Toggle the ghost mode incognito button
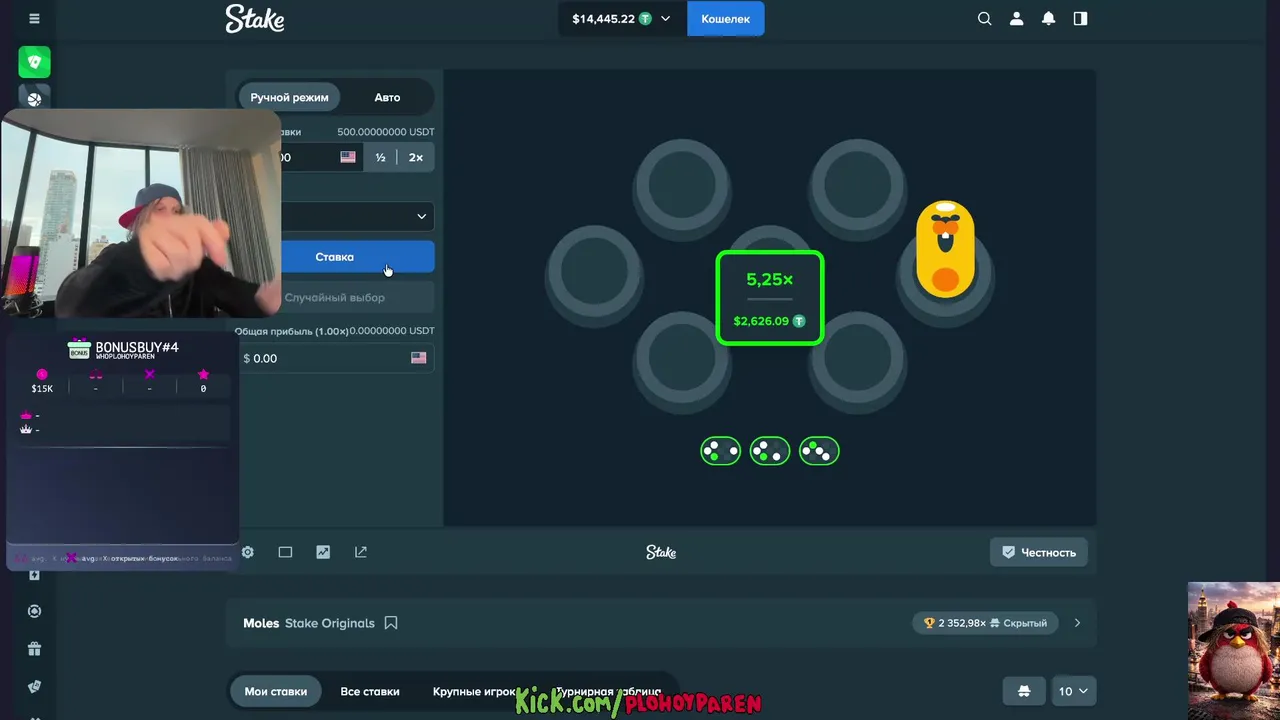 point(1024,691)
